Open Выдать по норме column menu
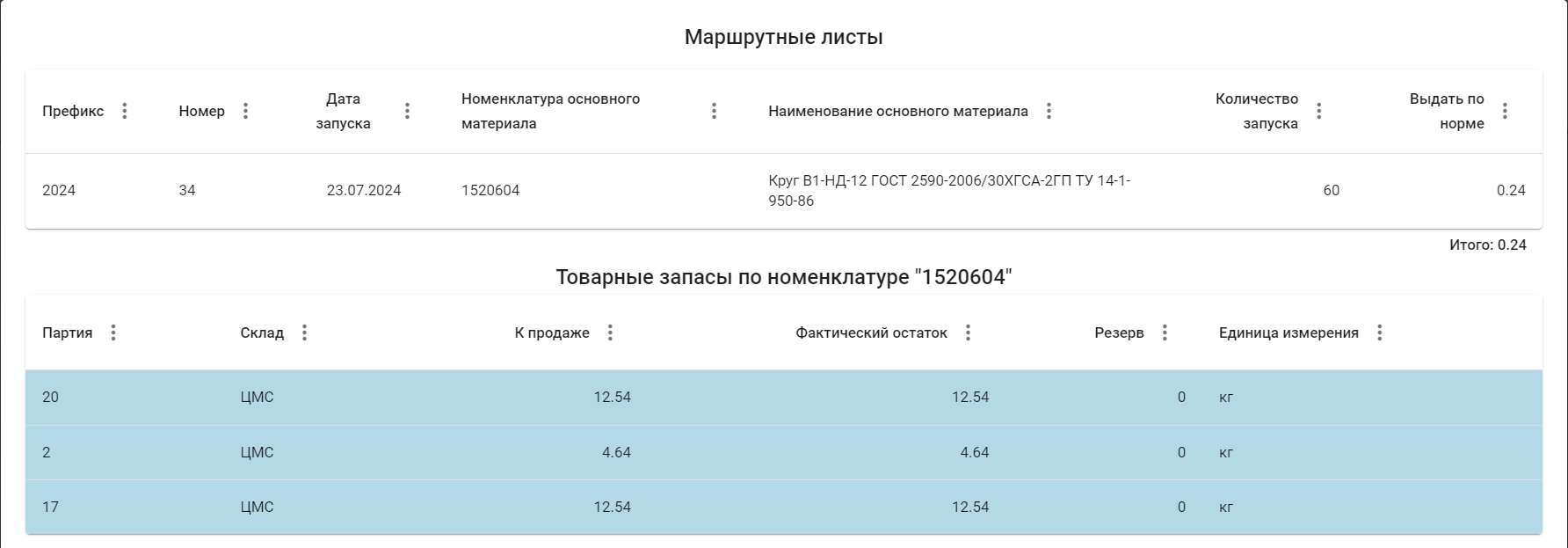Screen dimensions: 1568x548 1505,111
